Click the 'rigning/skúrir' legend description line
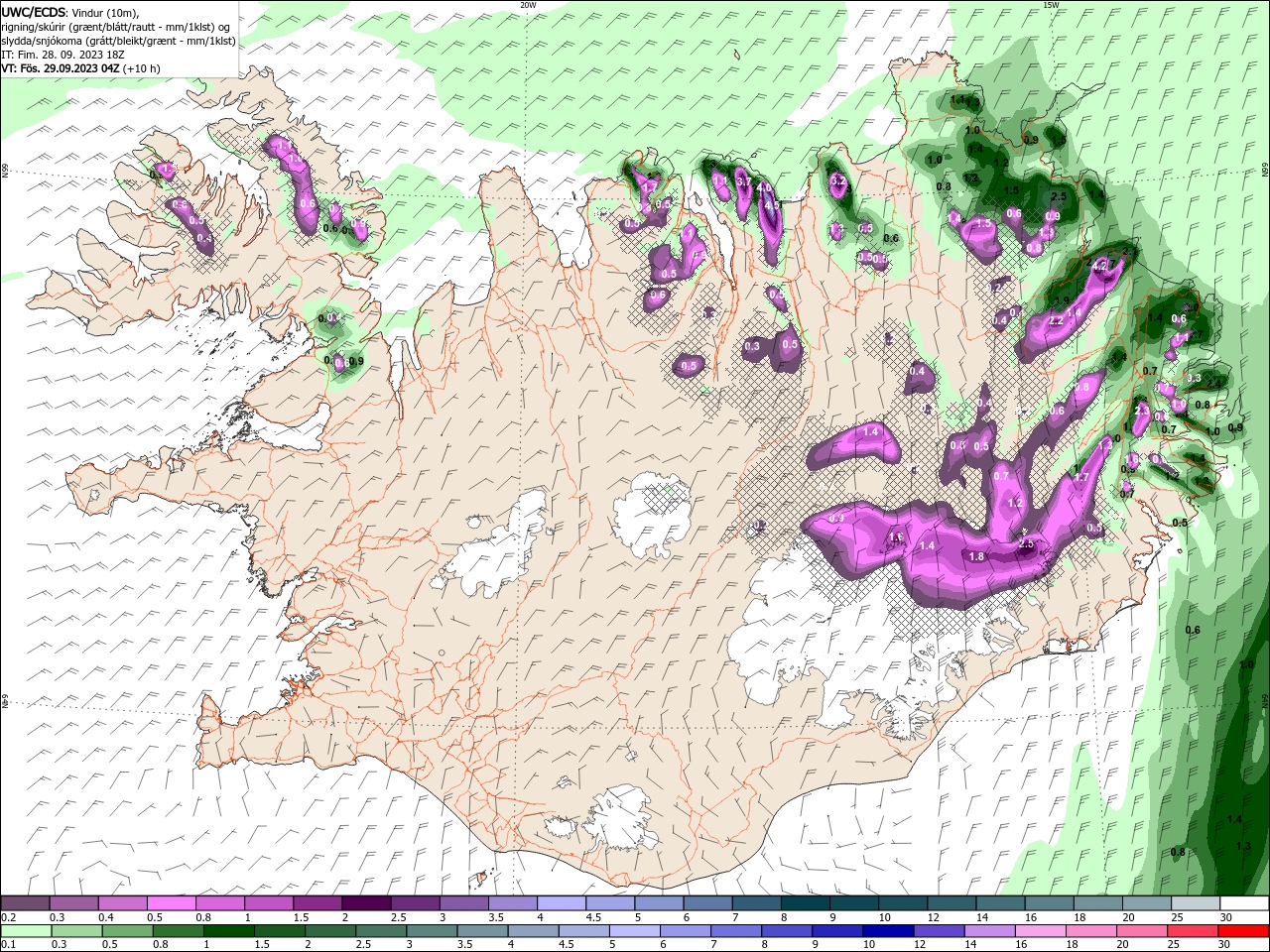The width and height of the screenshot is (1270, 952). [116, 27]
